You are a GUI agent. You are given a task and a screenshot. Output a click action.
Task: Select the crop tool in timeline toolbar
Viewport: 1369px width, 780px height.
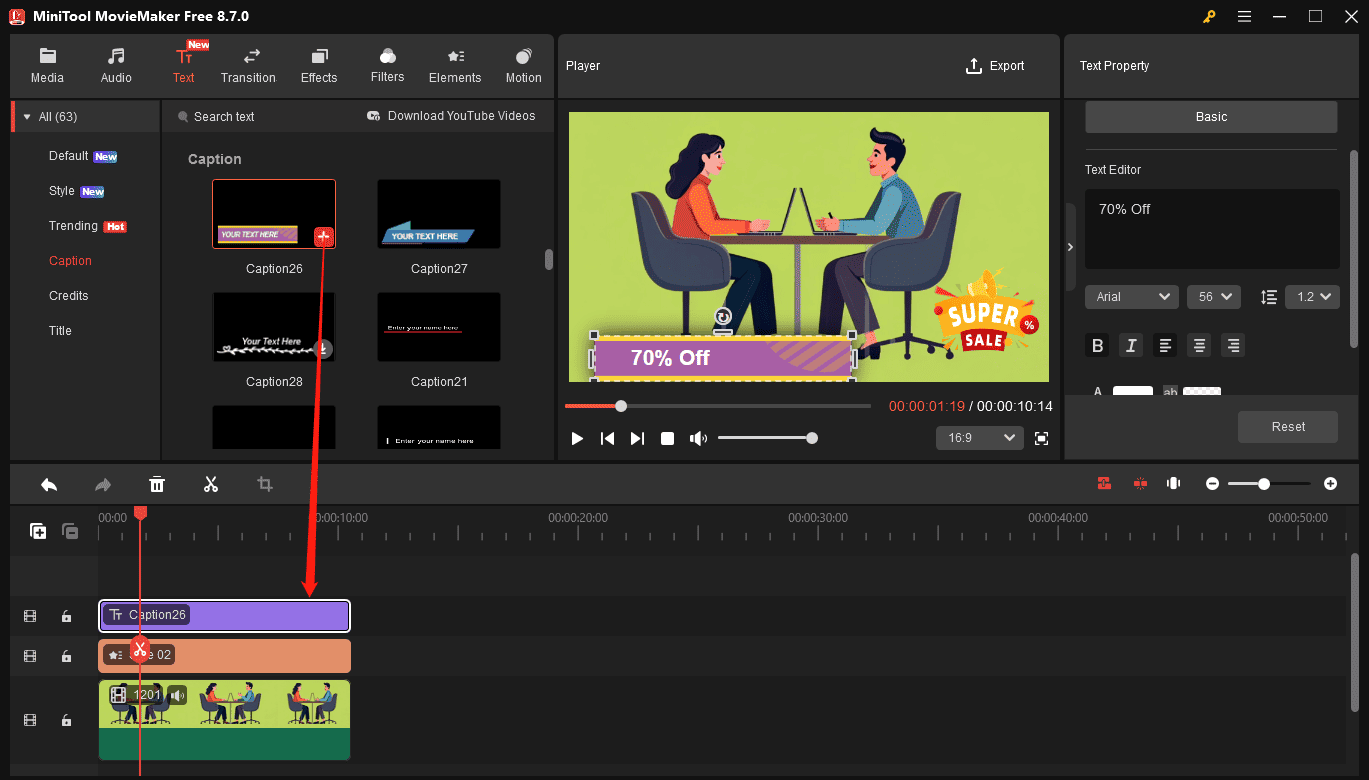[265, 485]
